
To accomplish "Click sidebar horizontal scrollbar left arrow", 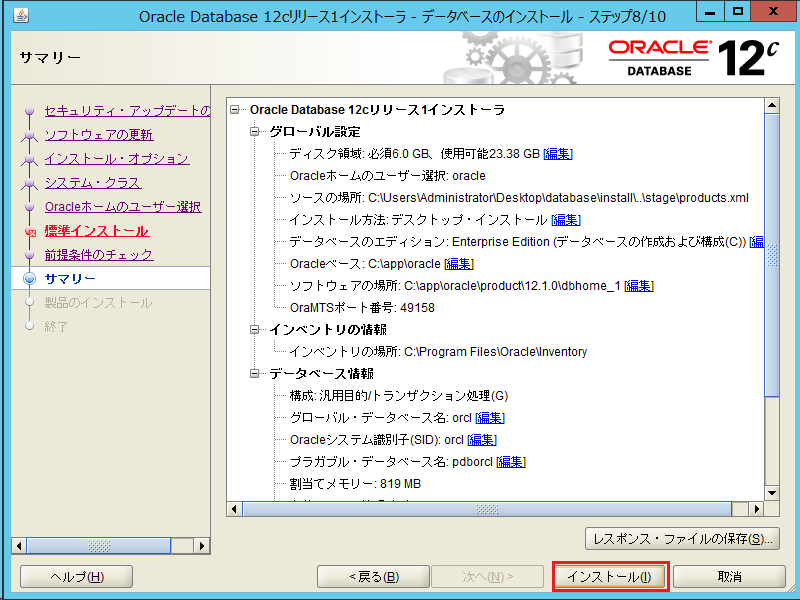I will (19, 546).
